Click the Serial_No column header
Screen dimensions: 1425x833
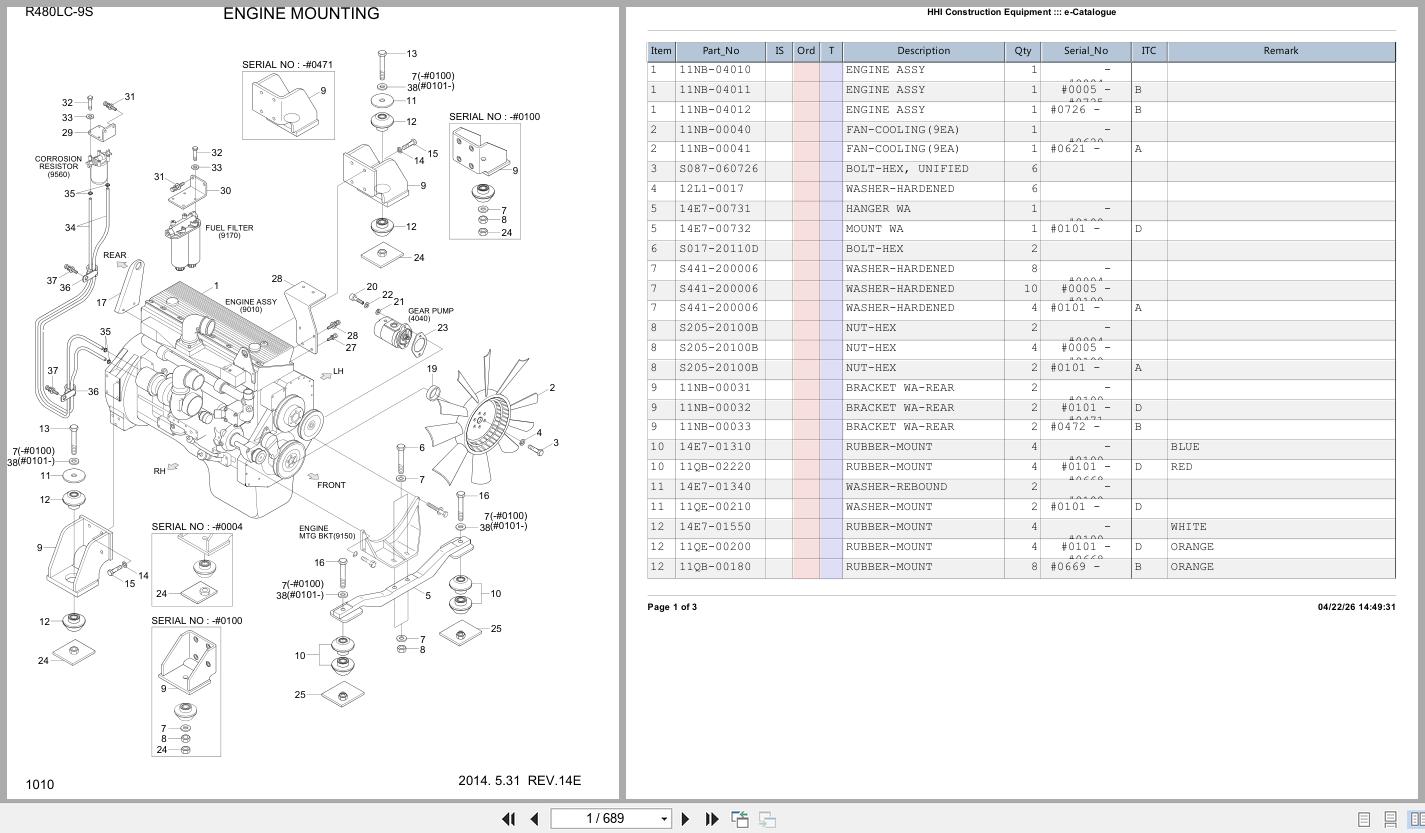(x=1085, y=51)
